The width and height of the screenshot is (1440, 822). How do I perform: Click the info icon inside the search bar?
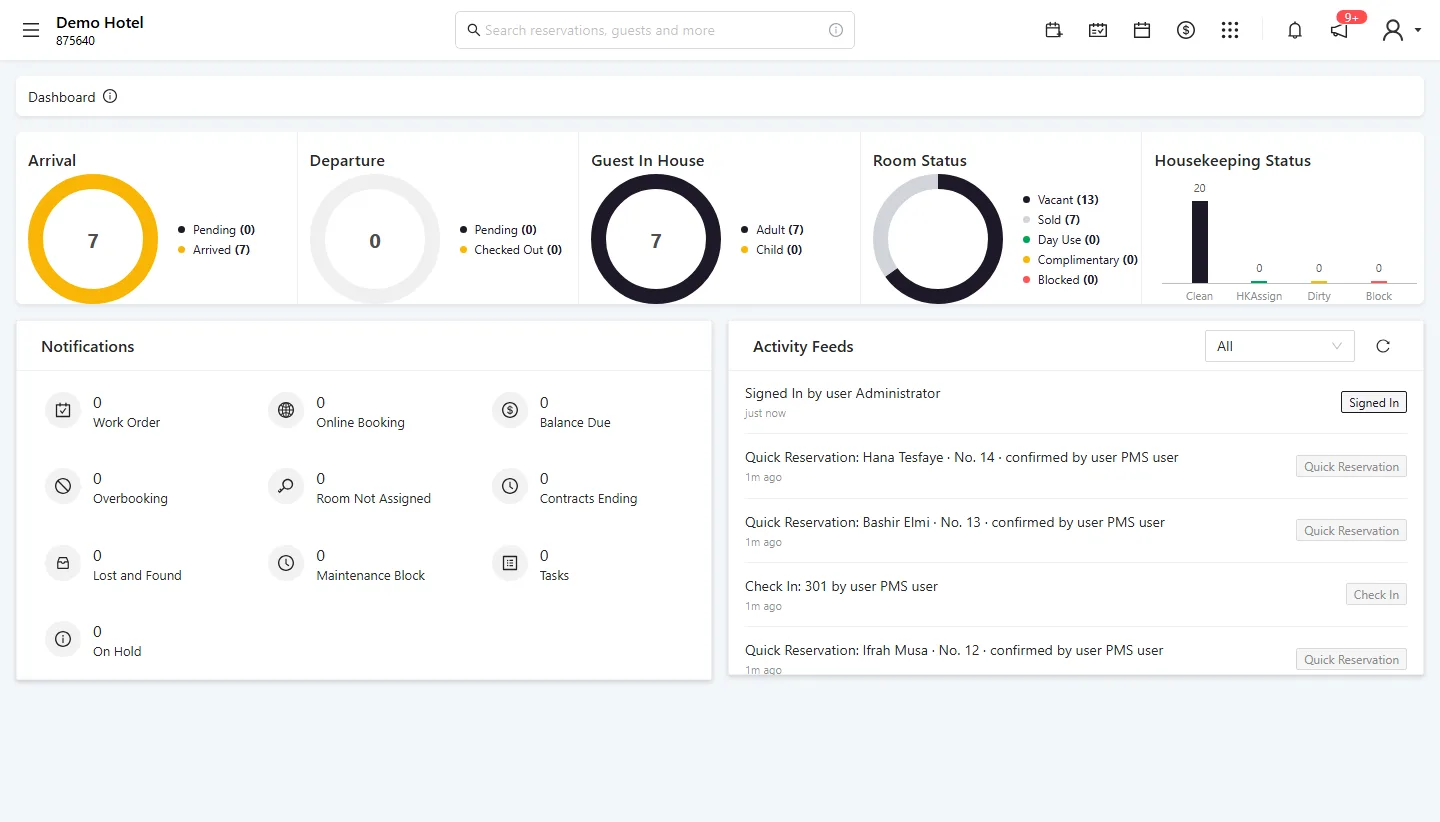[836, 30]
